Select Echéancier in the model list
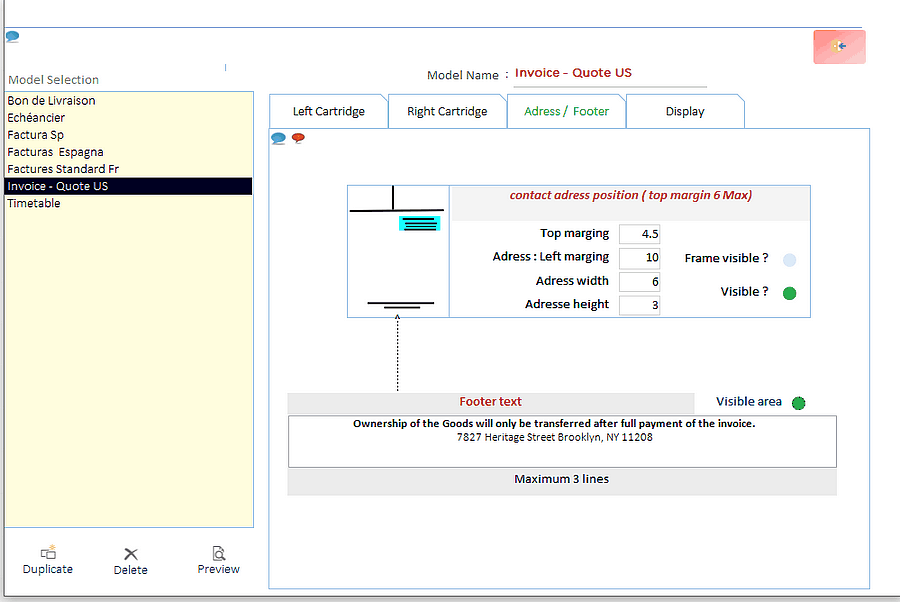The height and width of the screenshot is (602, 900). (129, 118)
